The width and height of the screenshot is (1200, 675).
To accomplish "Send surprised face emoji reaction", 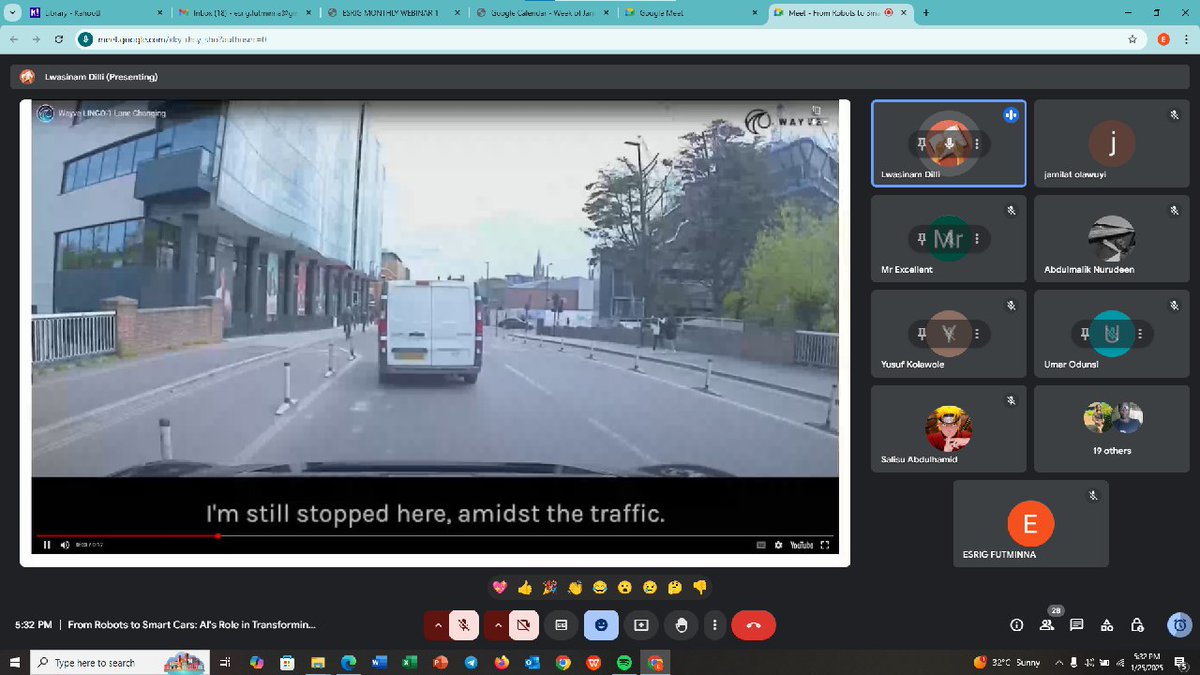I will click(x=625, y=587).
